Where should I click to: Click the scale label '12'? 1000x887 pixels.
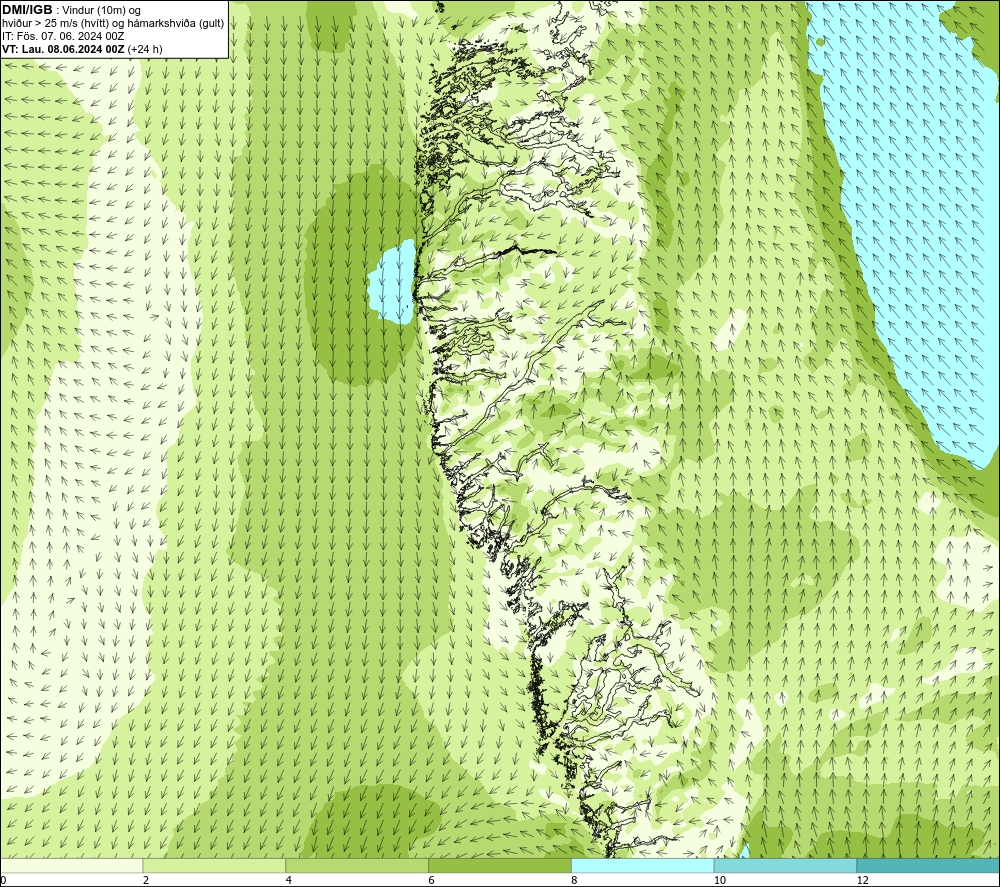tap(862, 881)
